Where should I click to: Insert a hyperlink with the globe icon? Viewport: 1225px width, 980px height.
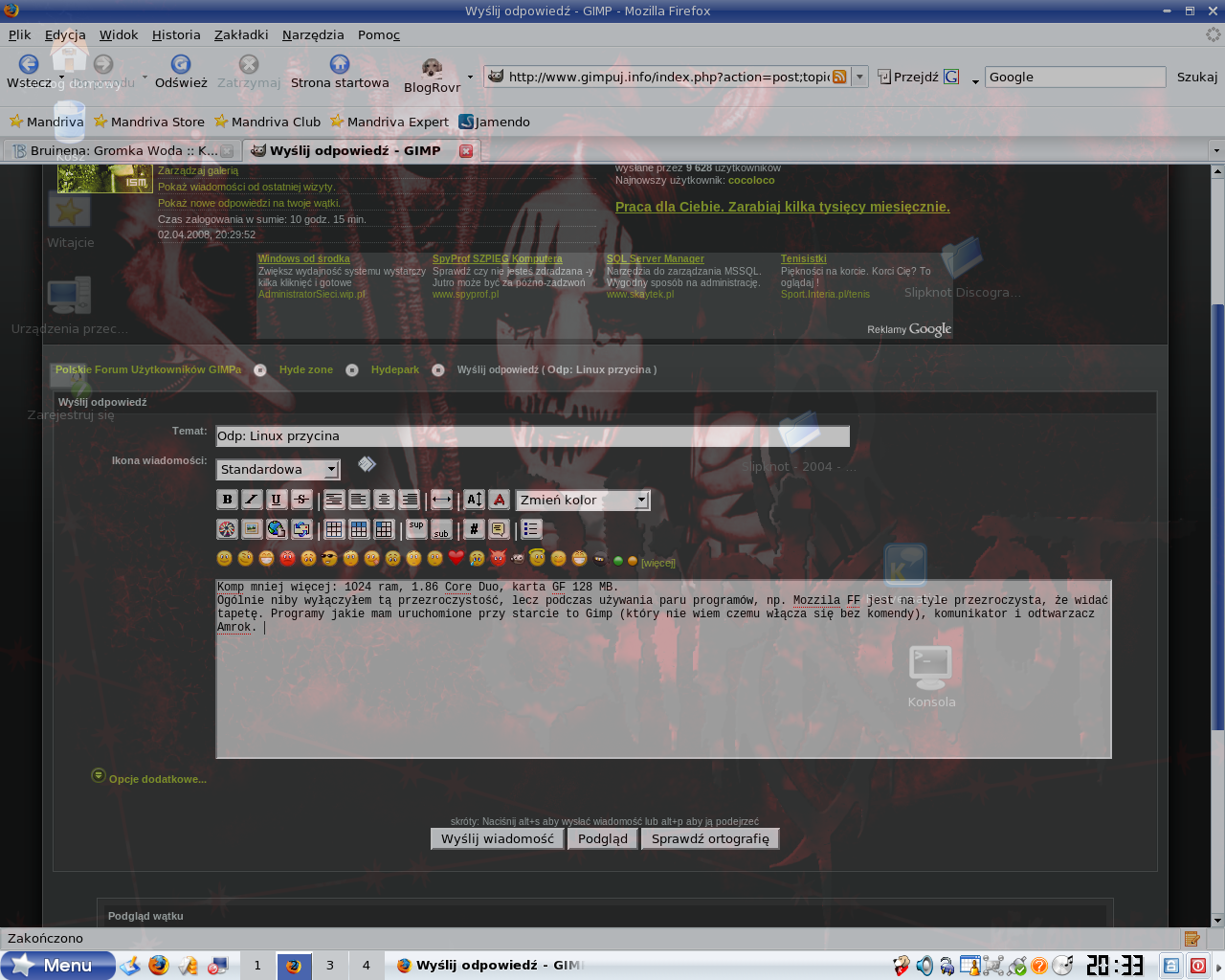(277, 529)
